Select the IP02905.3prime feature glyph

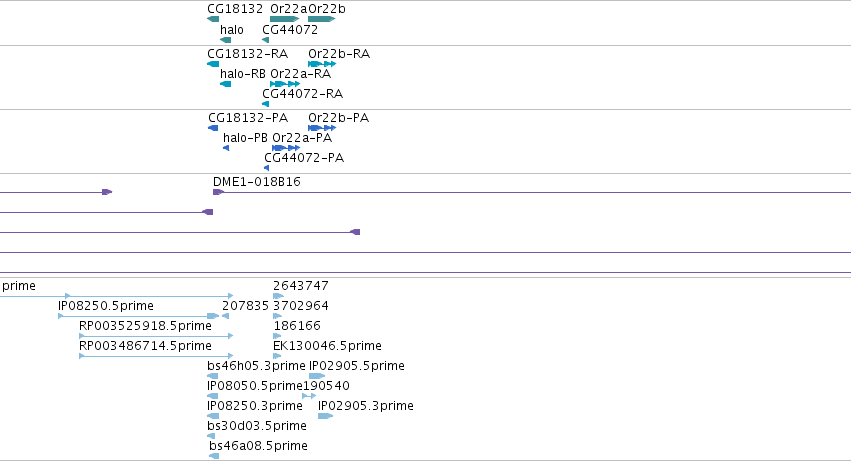tap(326, 416)
